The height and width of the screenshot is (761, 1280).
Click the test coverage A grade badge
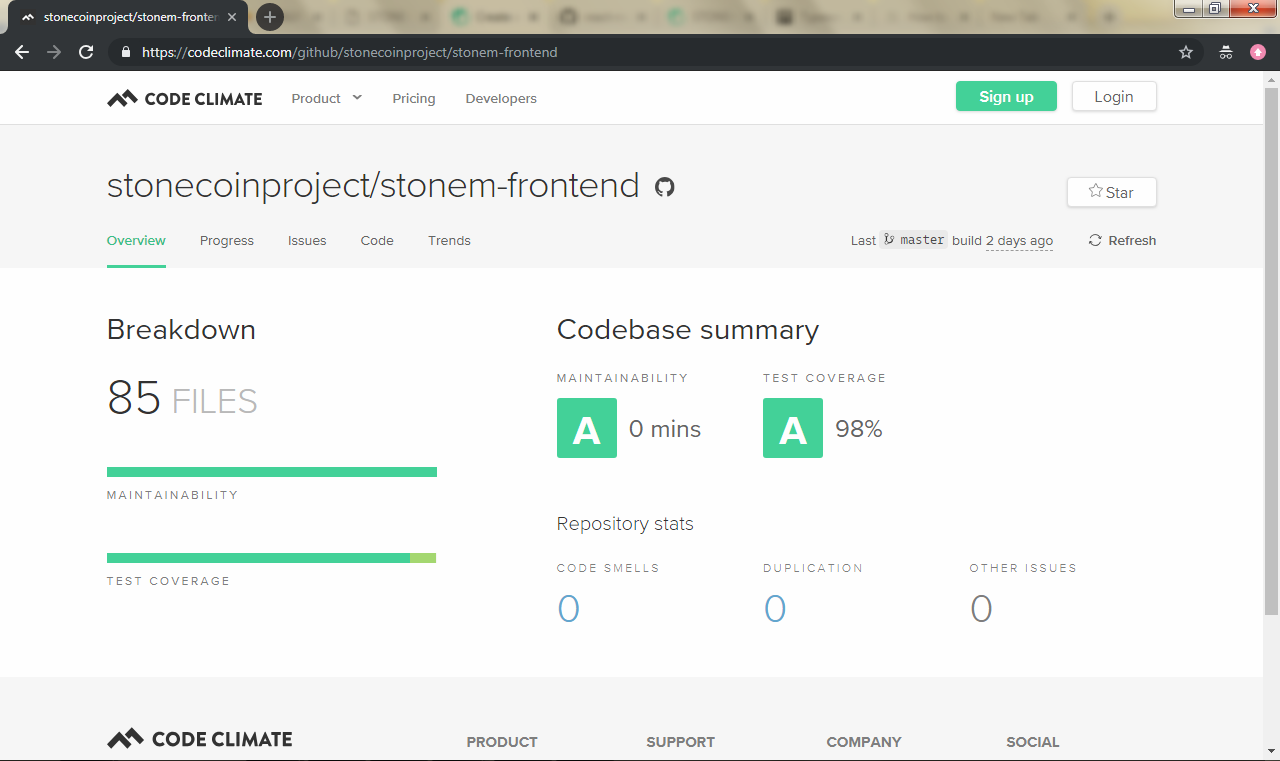point(793,428)
